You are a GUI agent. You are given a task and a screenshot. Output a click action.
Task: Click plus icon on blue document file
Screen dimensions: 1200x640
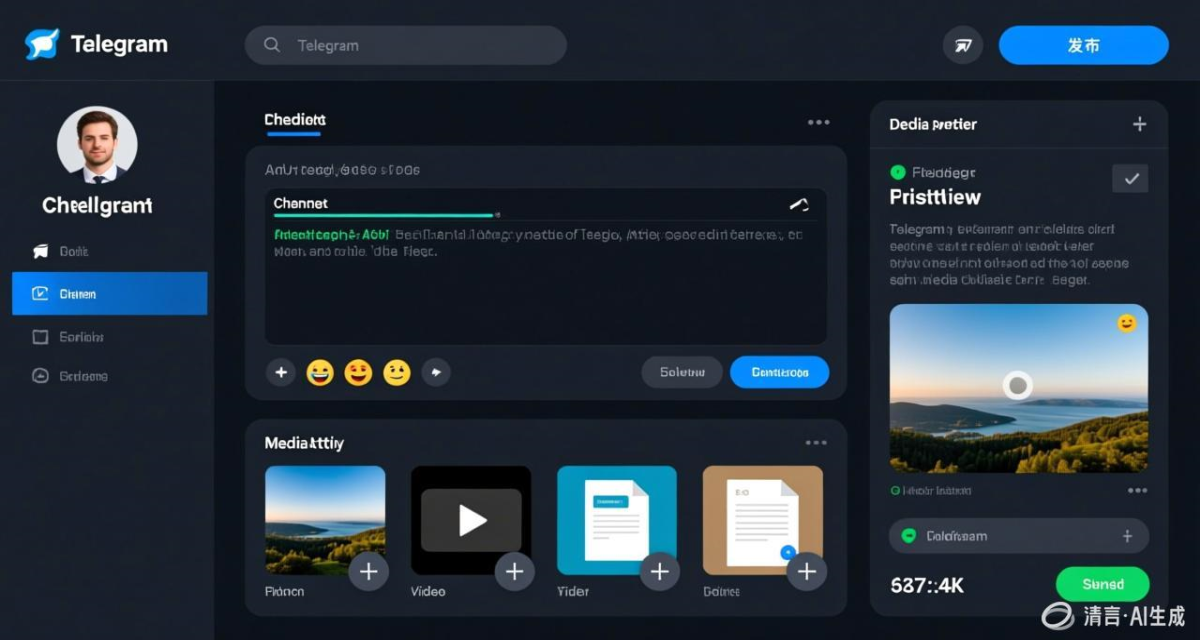(659, 571)
